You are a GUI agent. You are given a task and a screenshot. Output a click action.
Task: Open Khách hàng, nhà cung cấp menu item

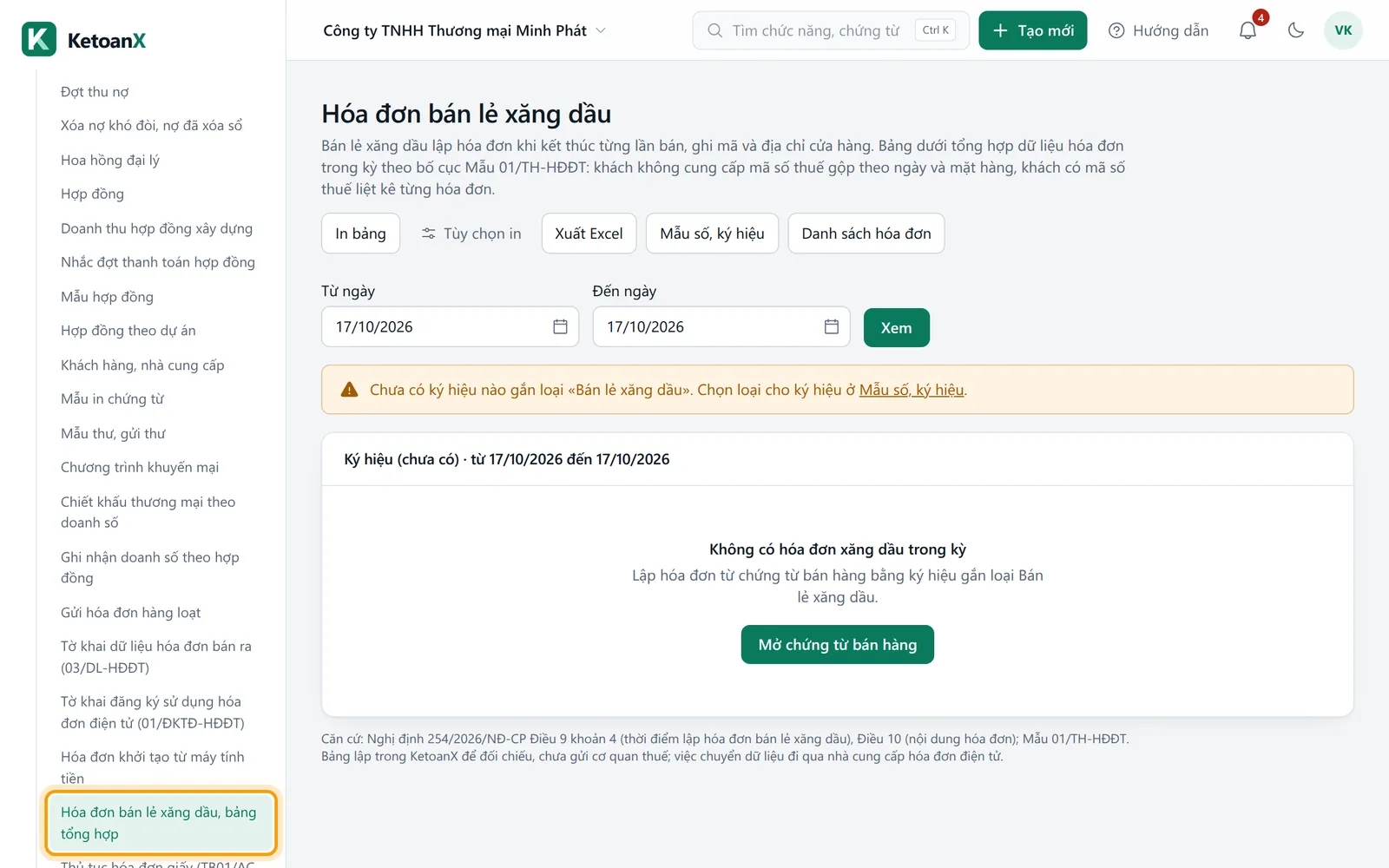[142, 365]
